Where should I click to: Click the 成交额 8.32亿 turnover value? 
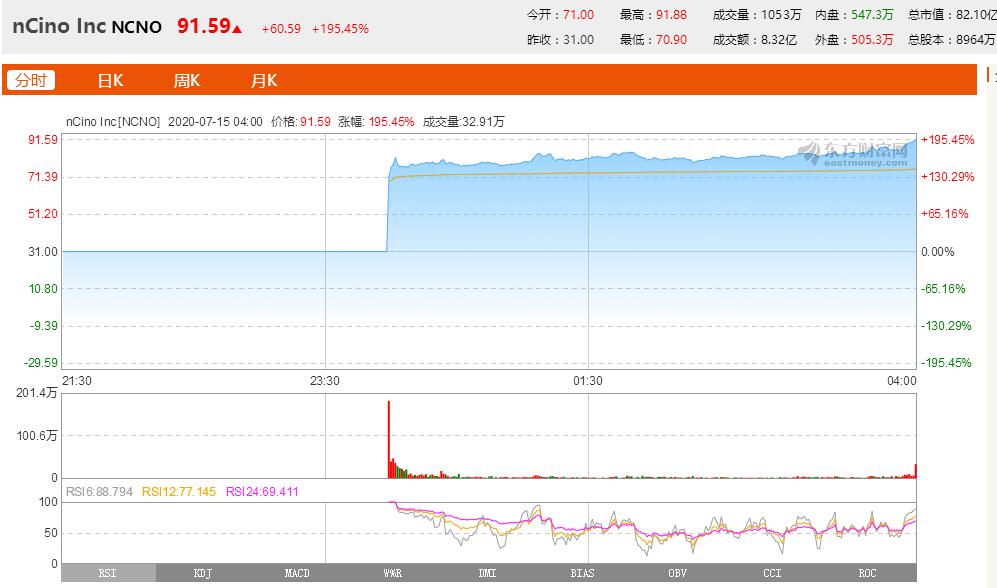click(779, 39)
